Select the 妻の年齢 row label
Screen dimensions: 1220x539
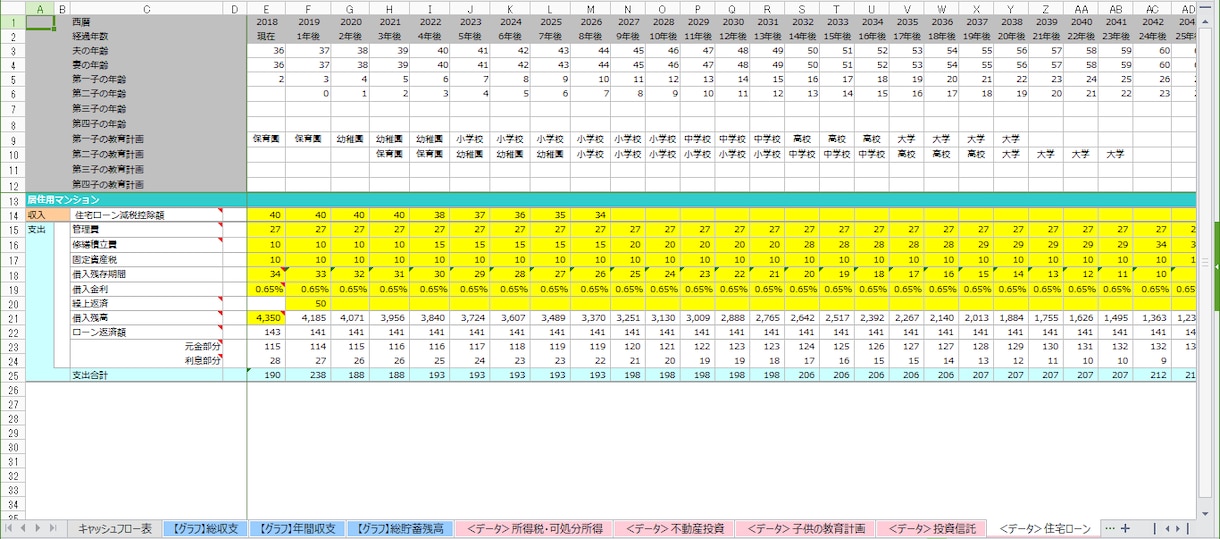click(147, 64)
